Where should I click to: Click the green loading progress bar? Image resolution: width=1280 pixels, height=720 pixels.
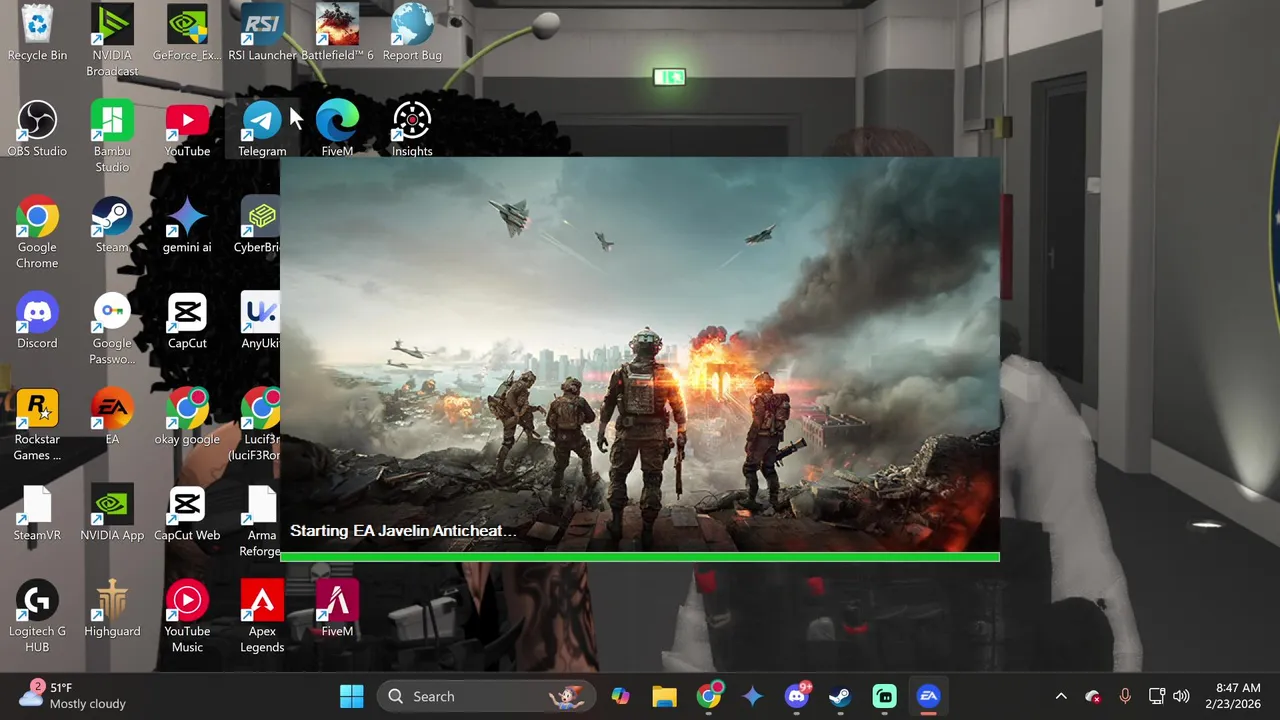tap(640, 557)
